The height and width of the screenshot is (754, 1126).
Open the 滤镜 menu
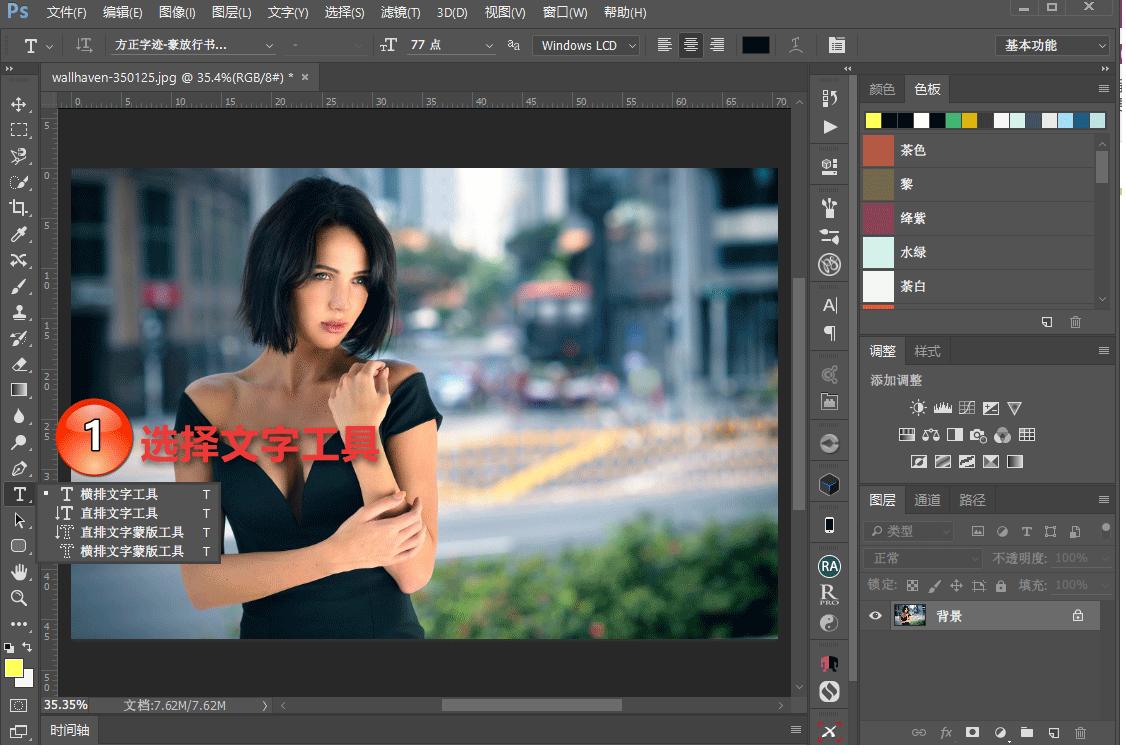click(400, 12)
